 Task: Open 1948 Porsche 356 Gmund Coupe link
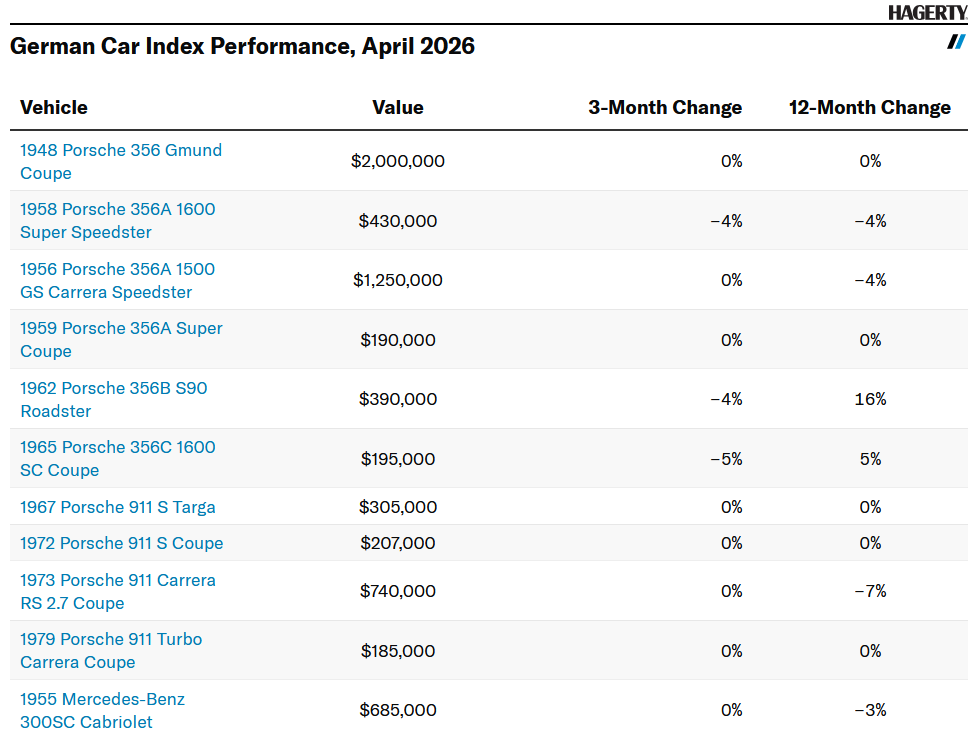click(x=120, y=161)
